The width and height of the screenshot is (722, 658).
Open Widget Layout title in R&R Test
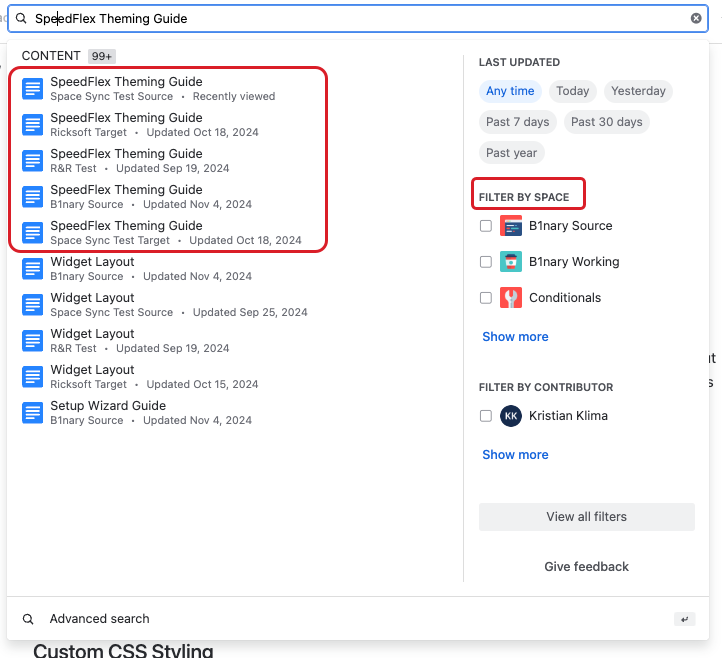tap(92, 333)
